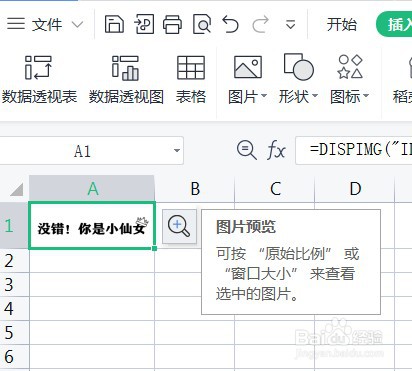The image size is (412, 371).
Task: Click the Select All corner triangle
Action: click(x=16, y=189)
